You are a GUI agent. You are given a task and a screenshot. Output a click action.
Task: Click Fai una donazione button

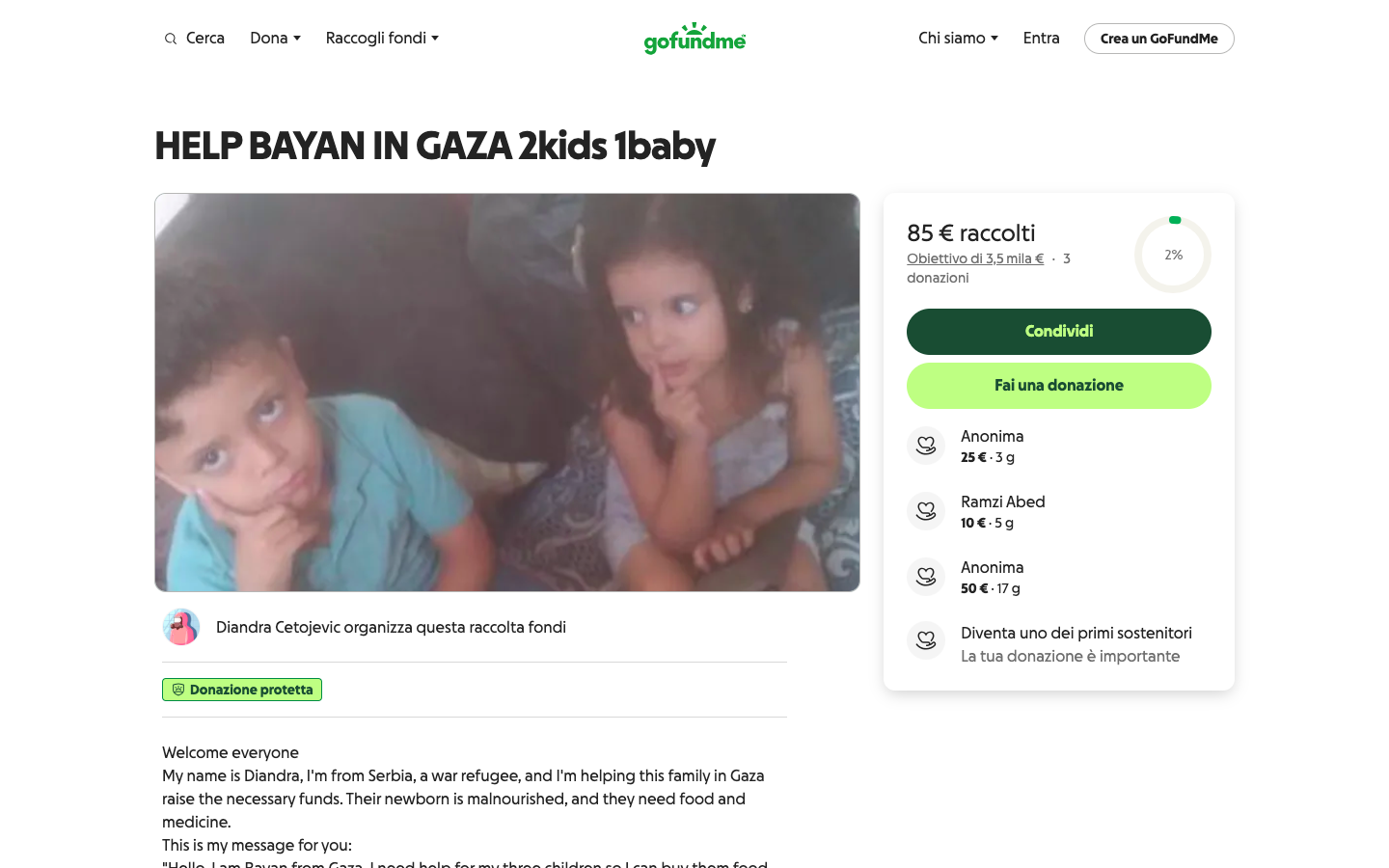pyautogui.click(x=1059, y=386)
